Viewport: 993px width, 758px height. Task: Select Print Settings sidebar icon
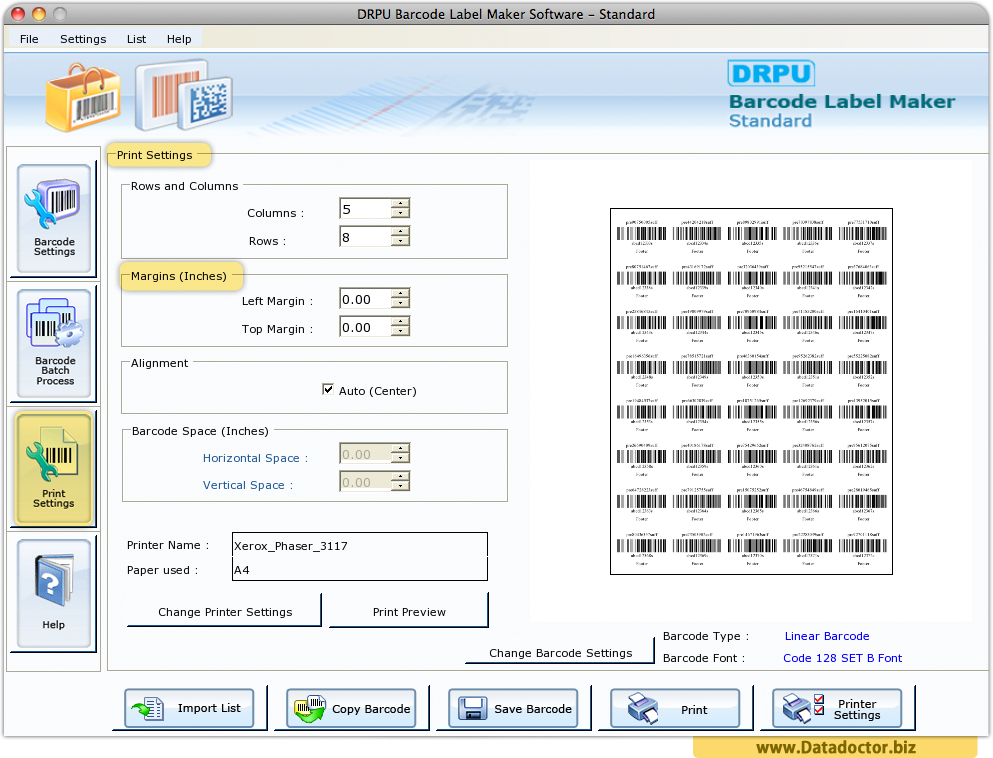coord(54,469)
